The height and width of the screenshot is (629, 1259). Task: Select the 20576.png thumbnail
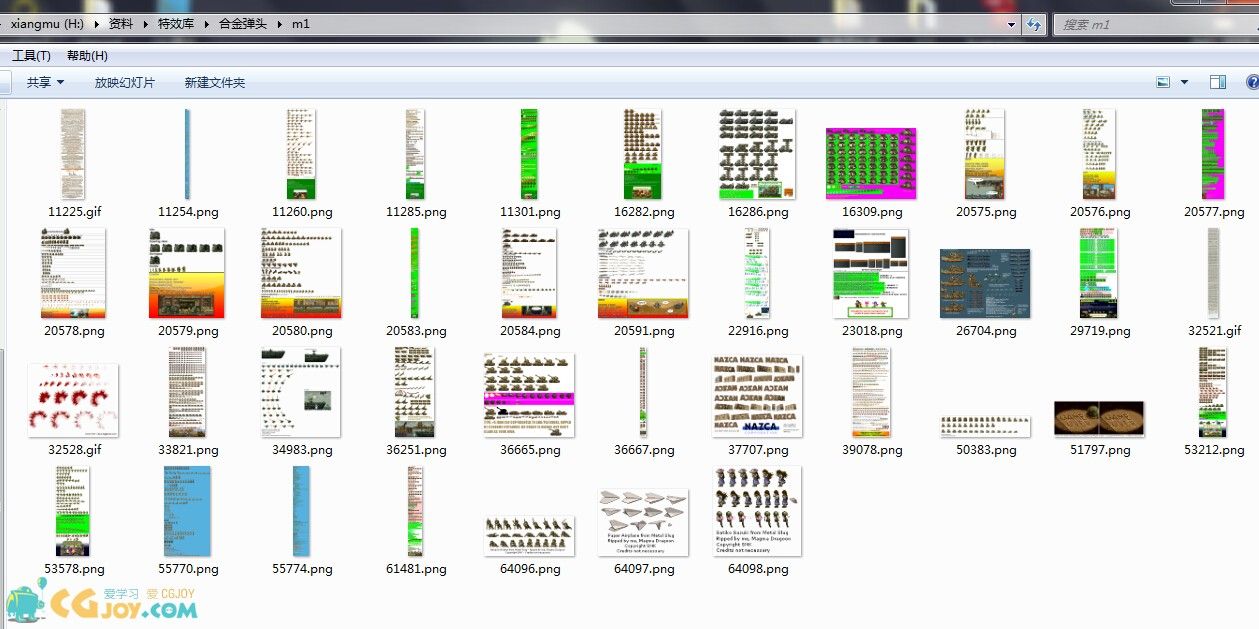[x=1100, y=154]
